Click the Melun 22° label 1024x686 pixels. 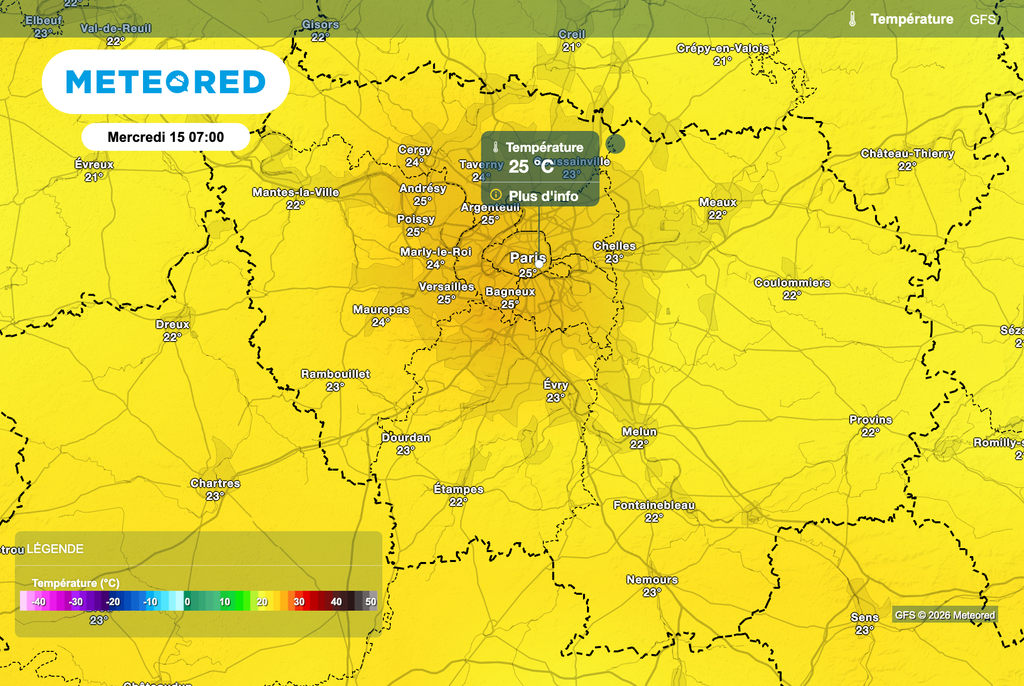tap(639, 438)
